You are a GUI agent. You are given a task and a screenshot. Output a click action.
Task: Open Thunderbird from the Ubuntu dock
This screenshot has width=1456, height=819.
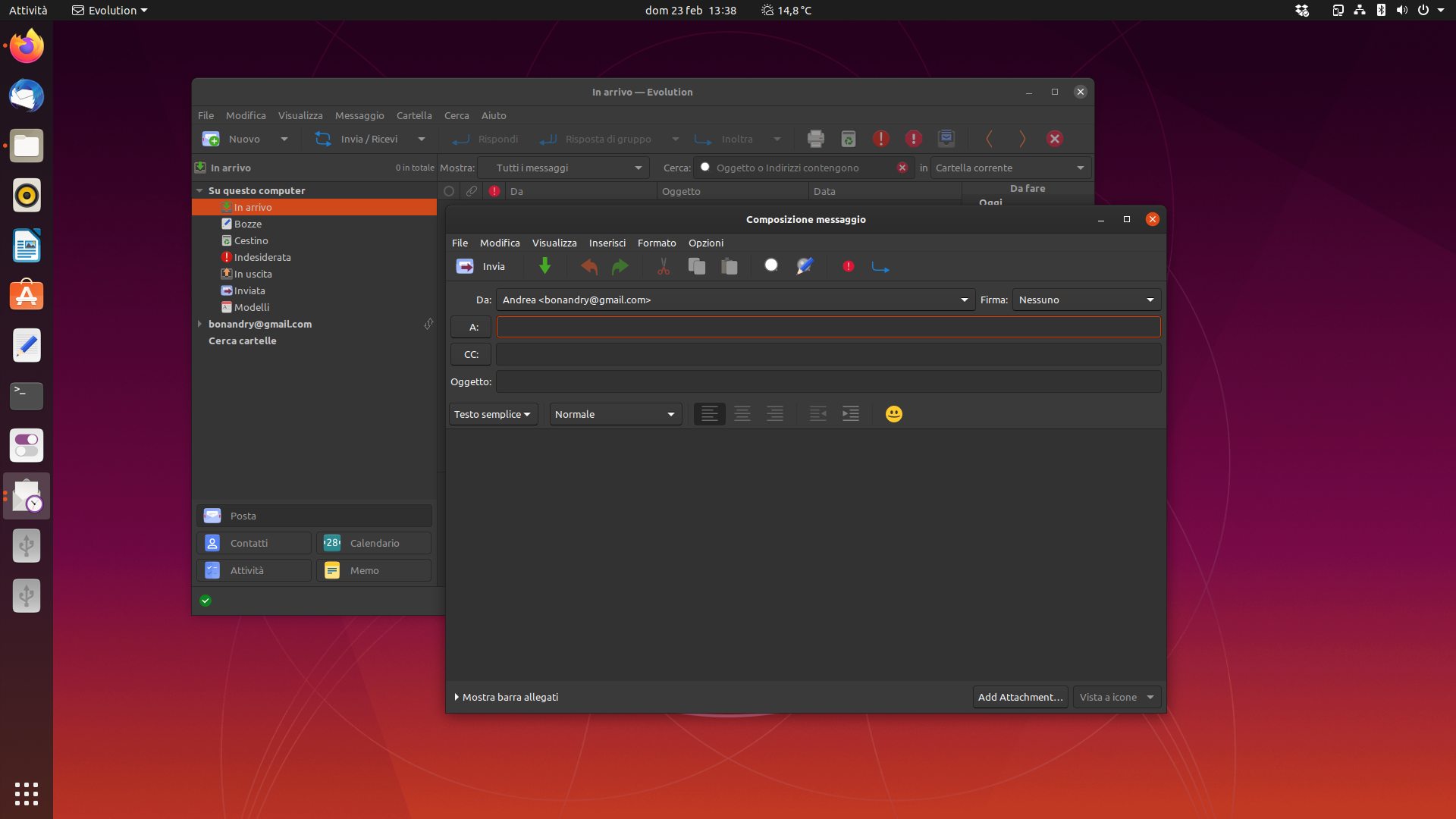point(27,96)
